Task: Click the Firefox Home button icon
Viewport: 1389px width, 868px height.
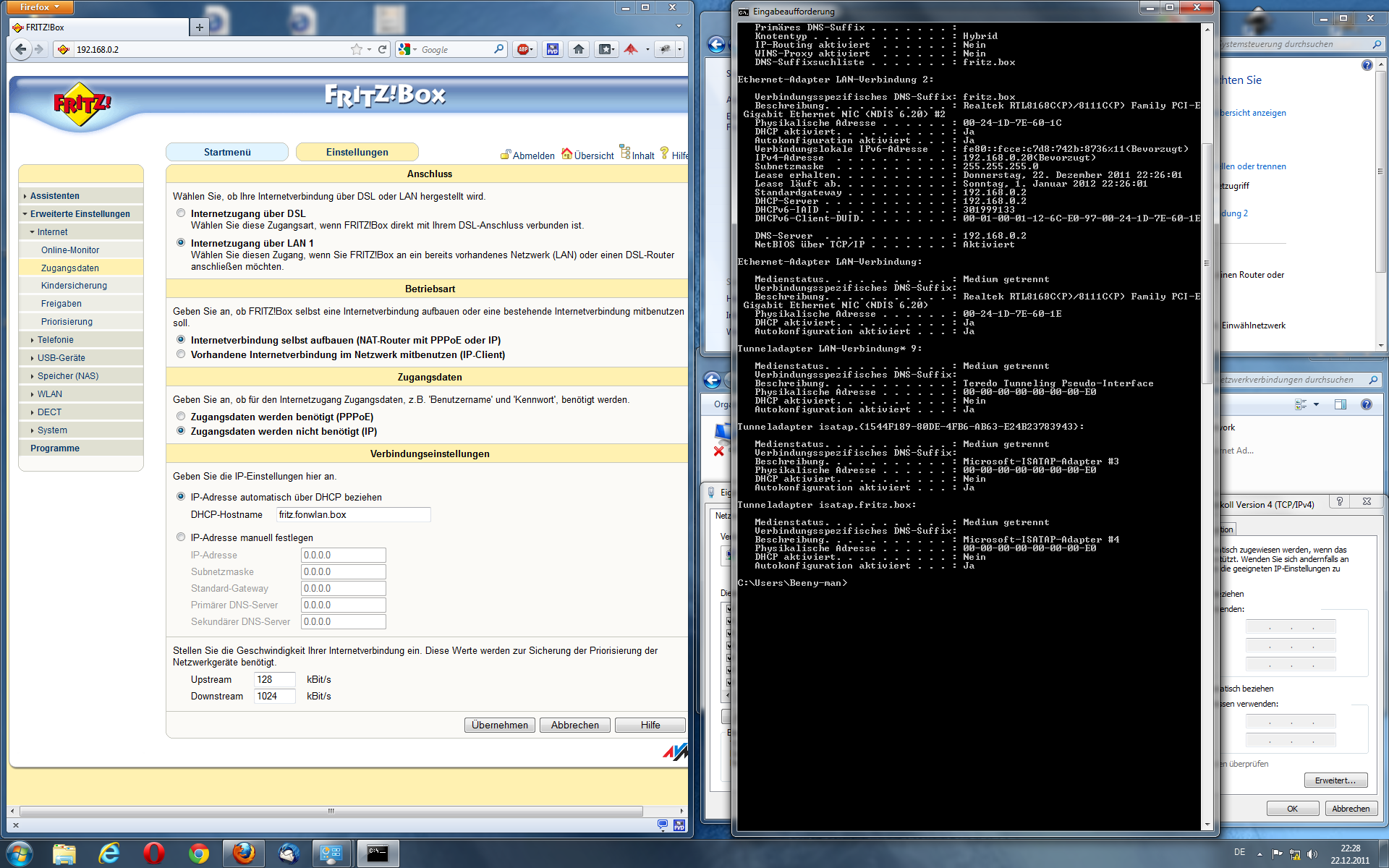Action: 579,49
